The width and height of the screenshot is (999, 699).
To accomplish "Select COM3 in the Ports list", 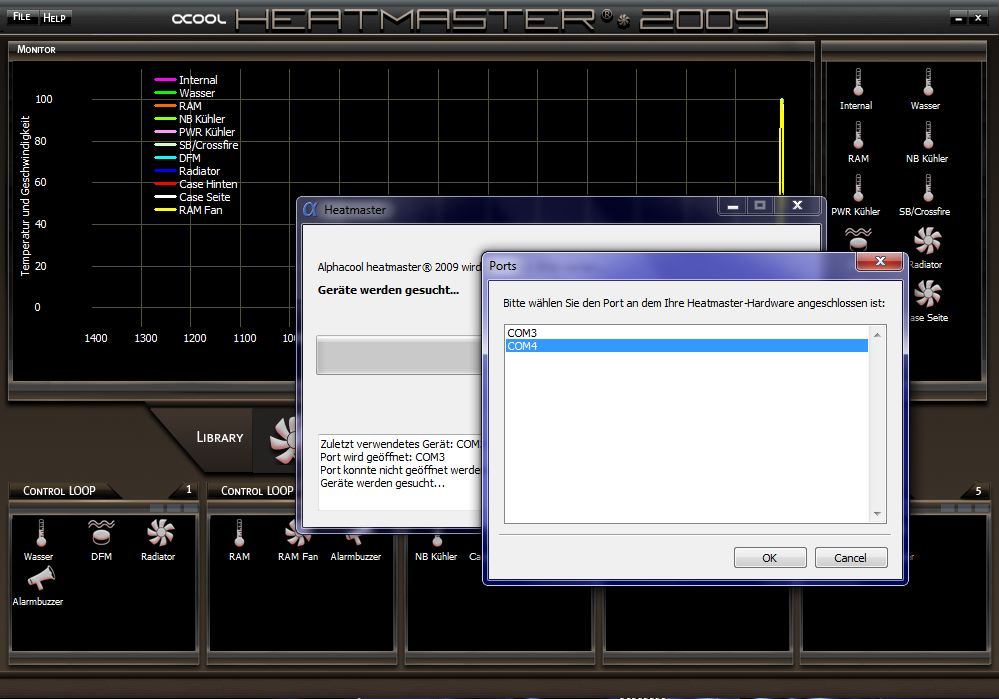I will (687, 333).
